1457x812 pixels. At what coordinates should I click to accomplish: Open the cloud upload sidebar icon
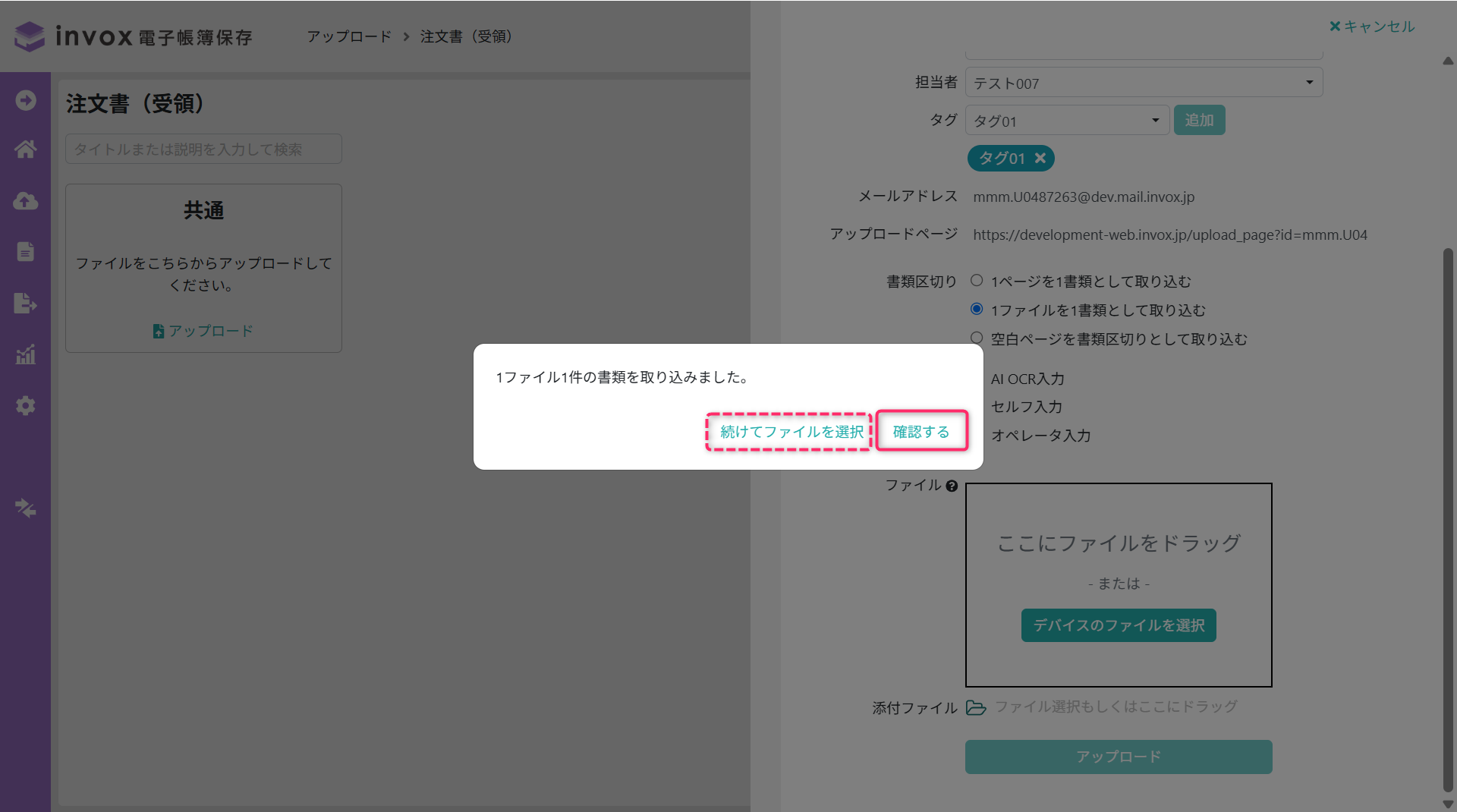(25, 201)
